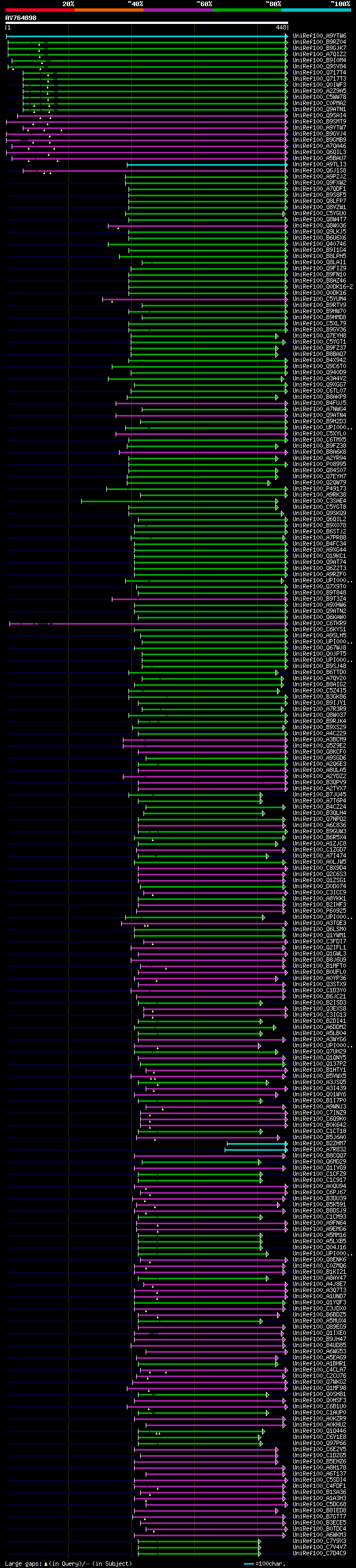Click the UniRef100_C6PJ67 hit name
The width and height of the screenshot is (356, 1568).
(319, 1193)
